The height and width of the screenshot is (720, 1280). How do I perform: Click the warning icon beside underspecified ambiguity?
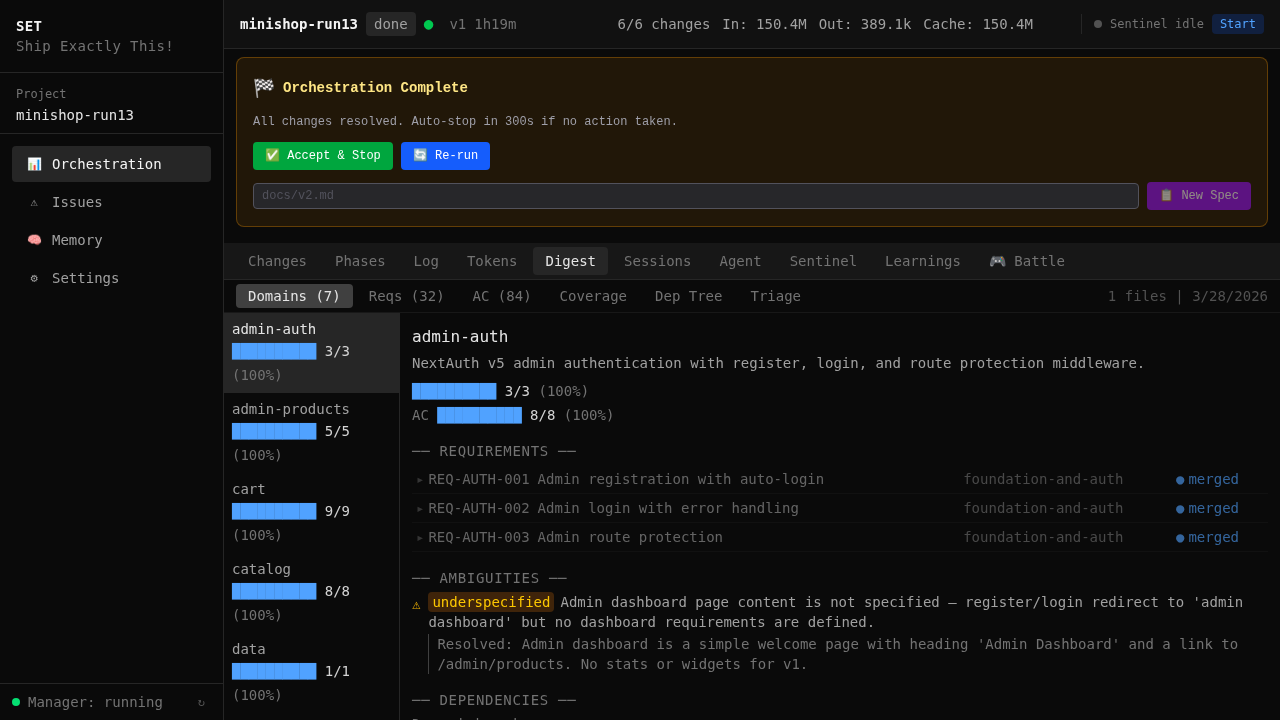416,604
